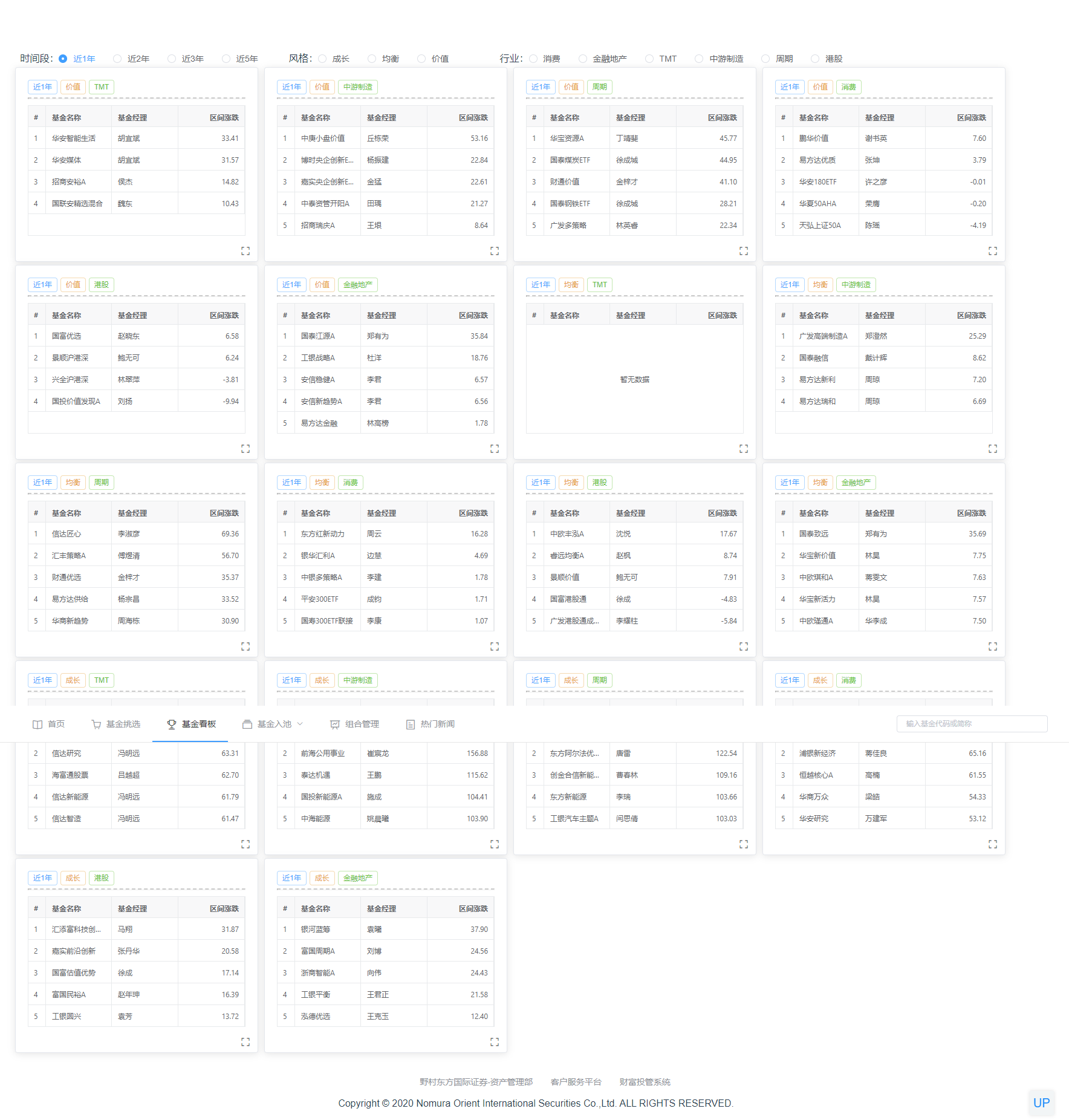Viewport: 1069px width, 1120px height.
Task: Expand the 近1年 价值 金融地产 card fullscreen
Action: coord(495,449)
